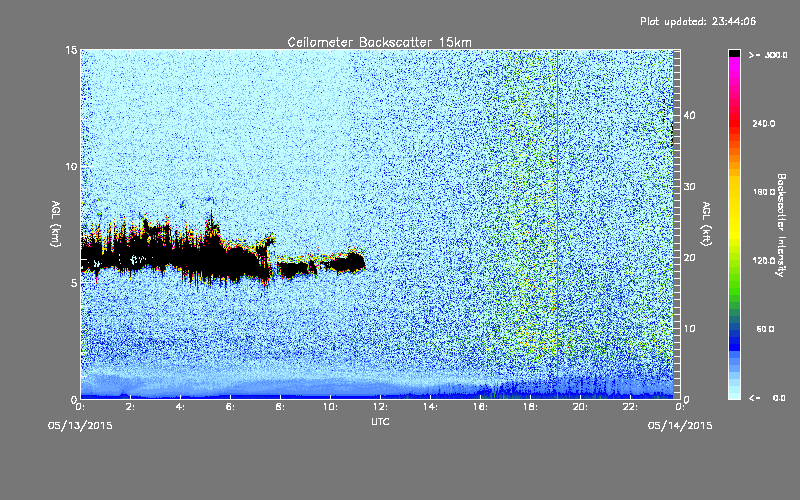
Task: Click the UTC x-axis label
Action: 380,421
